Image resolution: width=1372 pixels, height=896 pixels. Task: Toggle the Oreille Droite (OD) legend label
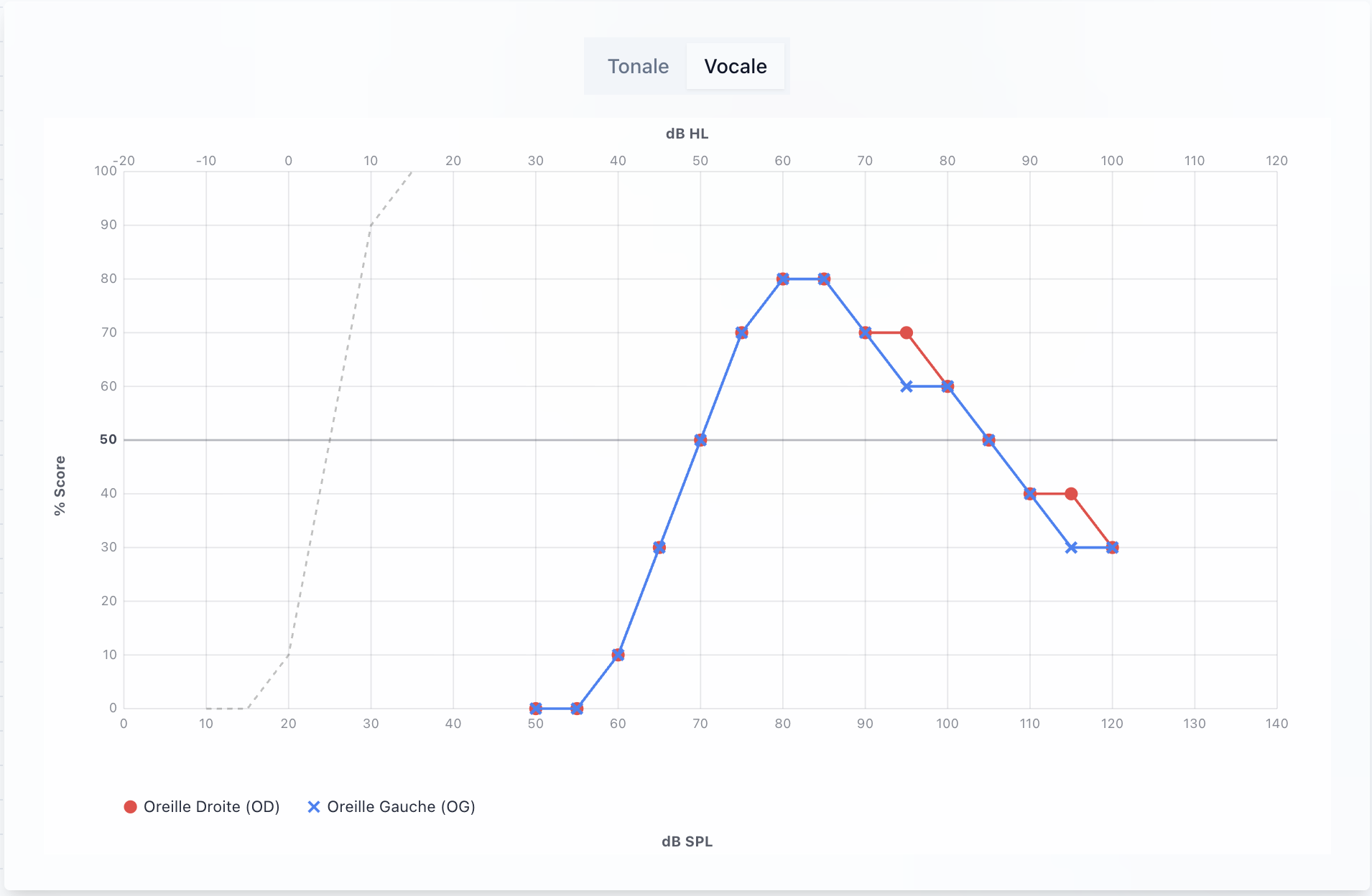(211, 807)
